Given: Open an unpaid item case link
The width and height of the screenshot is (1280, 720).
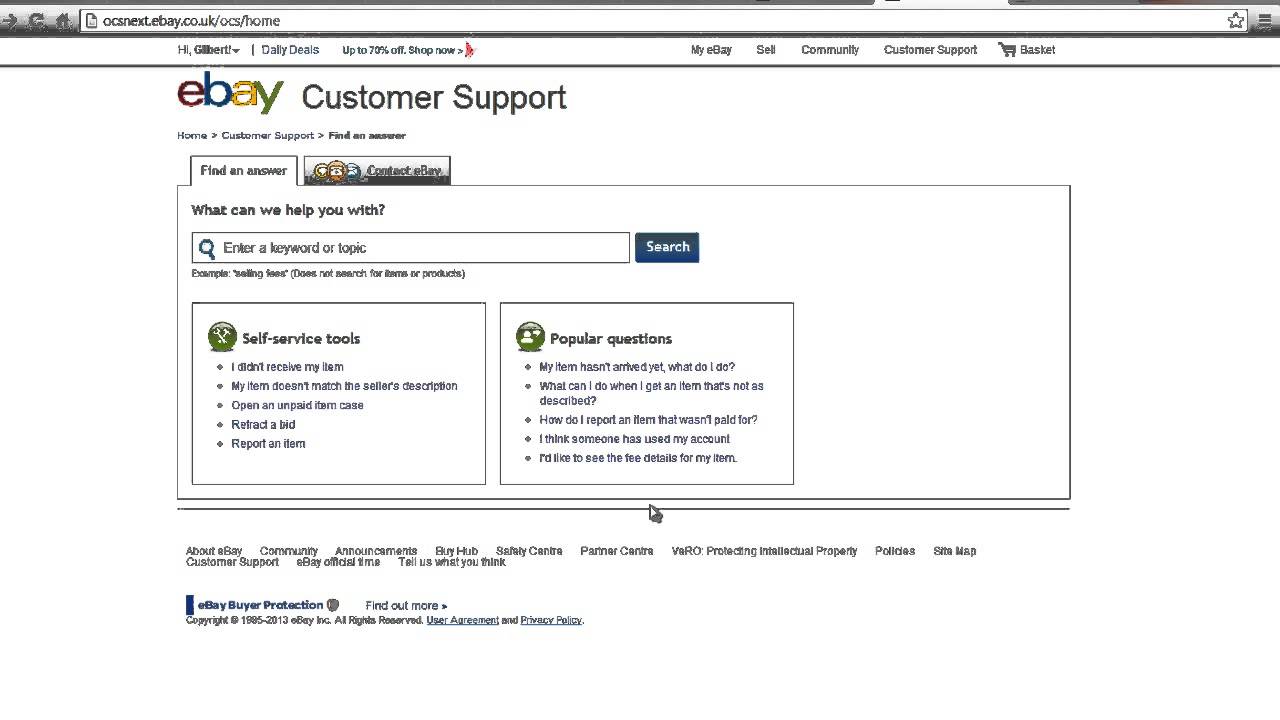Looking at the screenshot, I should point(297,405).
